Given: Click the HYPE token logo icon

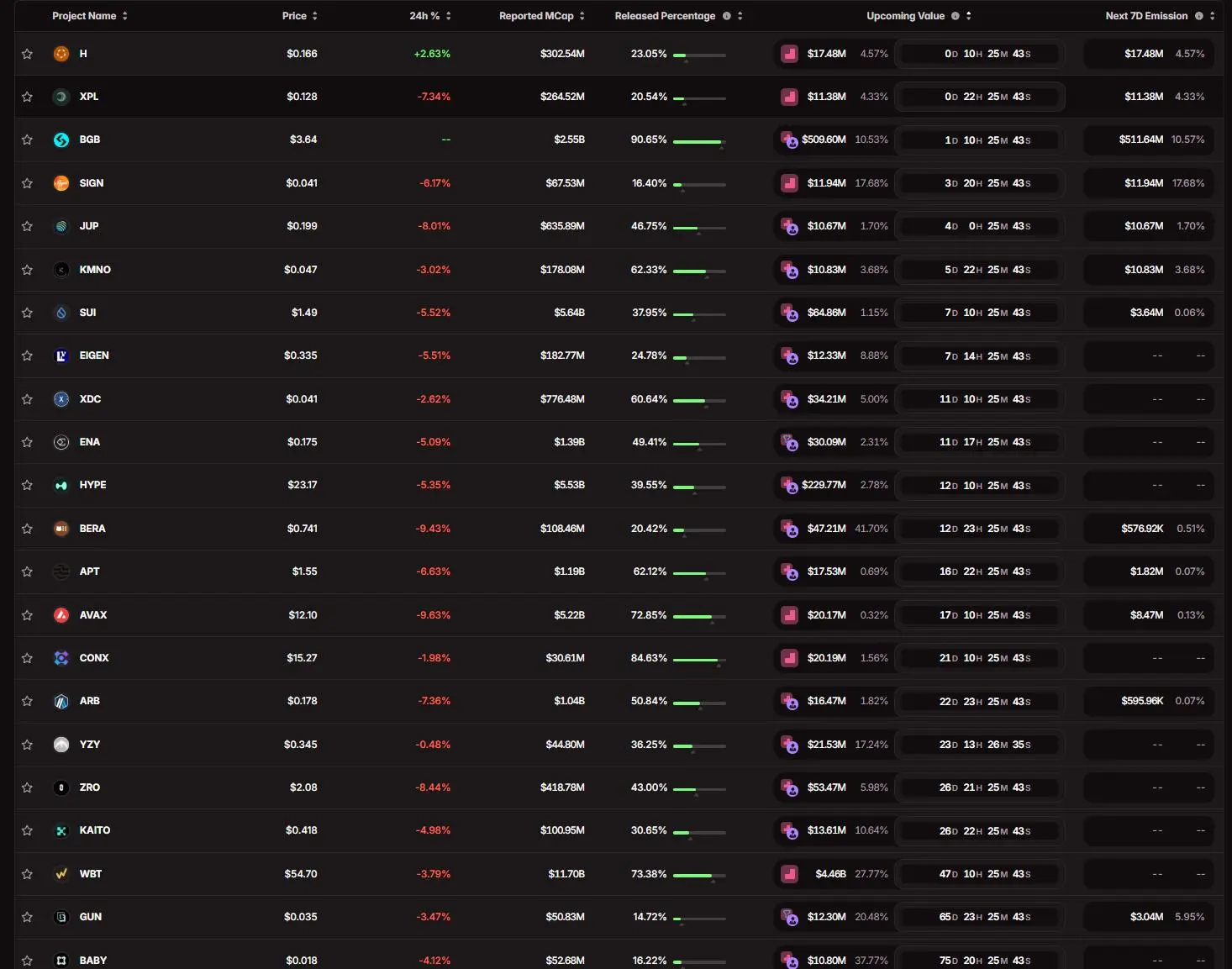Looking at the screenshot, I should point(61,486).
